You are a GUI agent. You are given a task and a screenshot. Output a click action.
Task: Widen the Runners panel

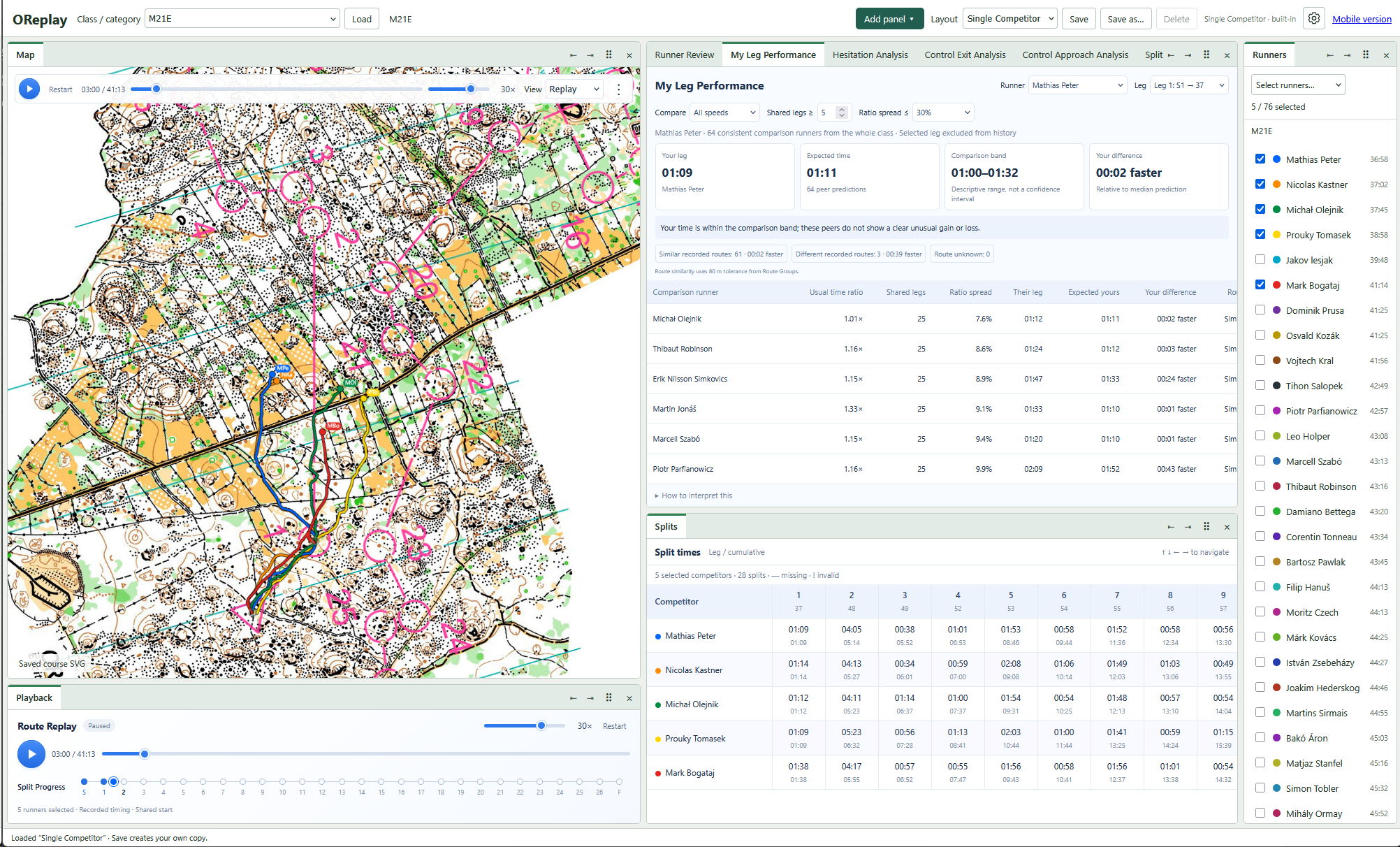click(1348, 55)
